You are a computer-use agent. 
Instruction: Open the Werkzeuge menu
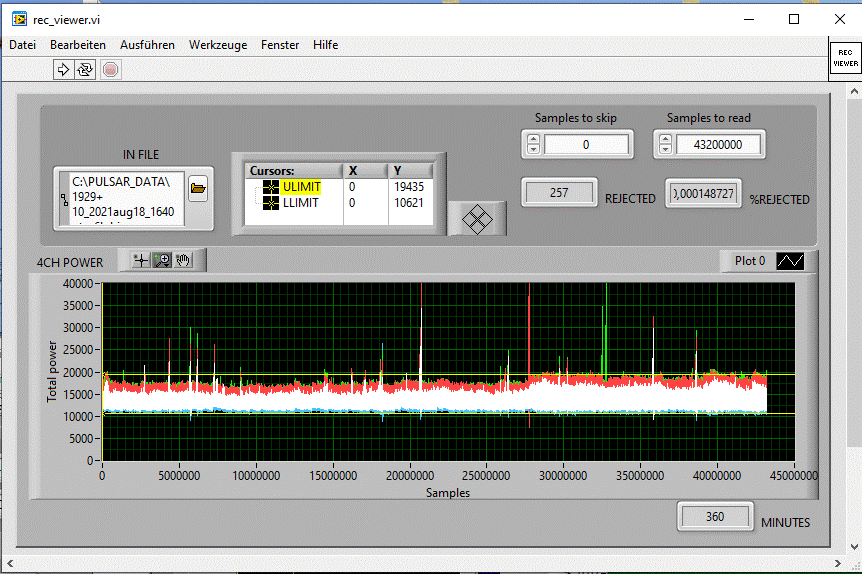pyautogui.click(x=218, y=45)
